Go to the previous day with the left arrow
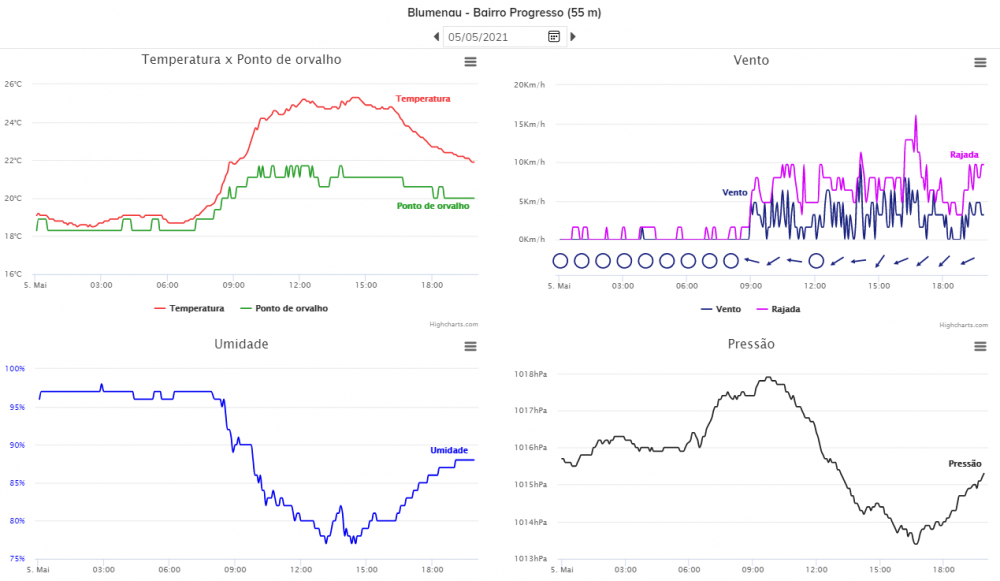Screen dimensions: 1000x581 (x=436, y=37)
